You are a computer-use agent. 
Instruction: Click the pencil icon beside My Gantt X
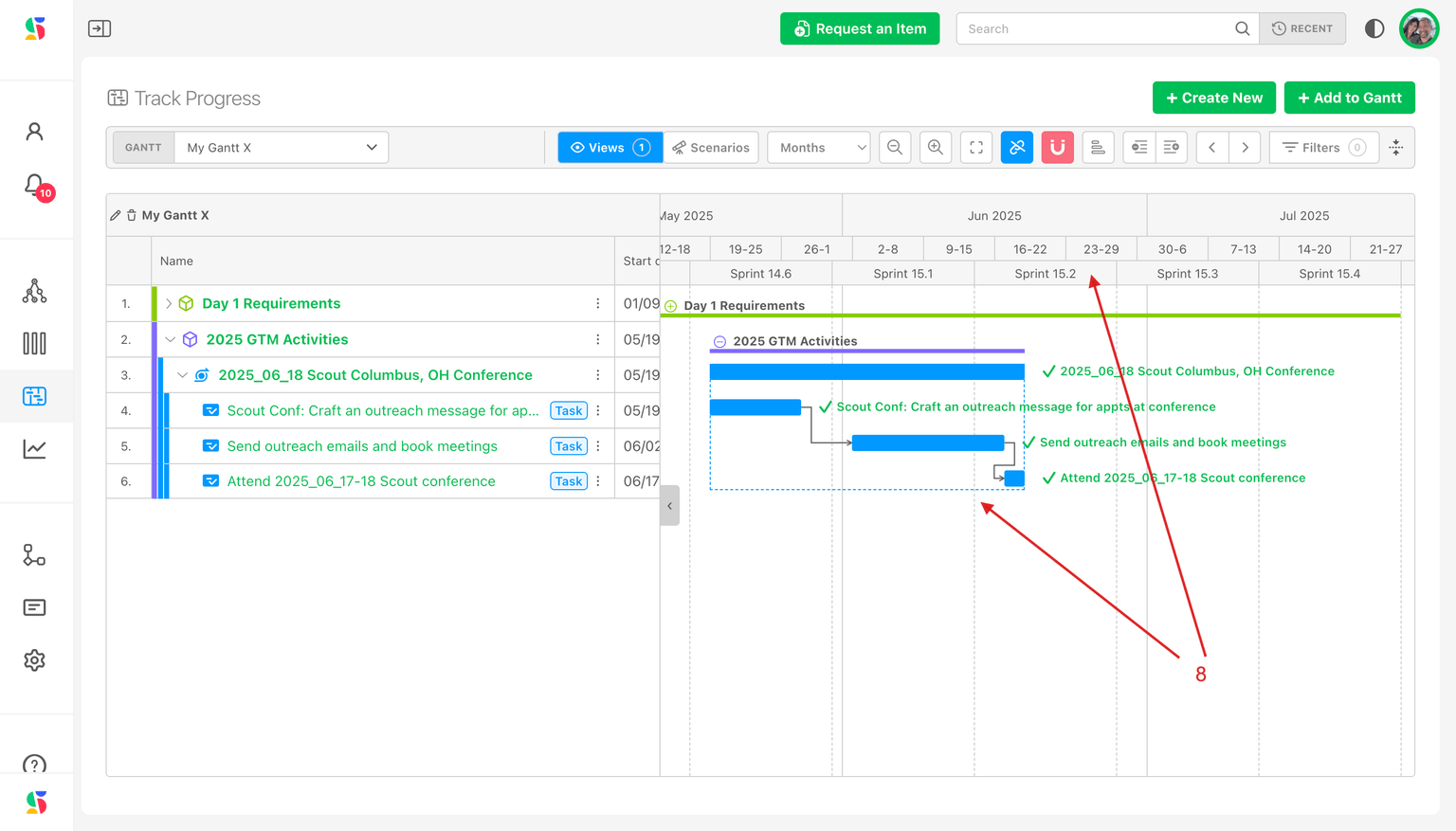(116, 216)
